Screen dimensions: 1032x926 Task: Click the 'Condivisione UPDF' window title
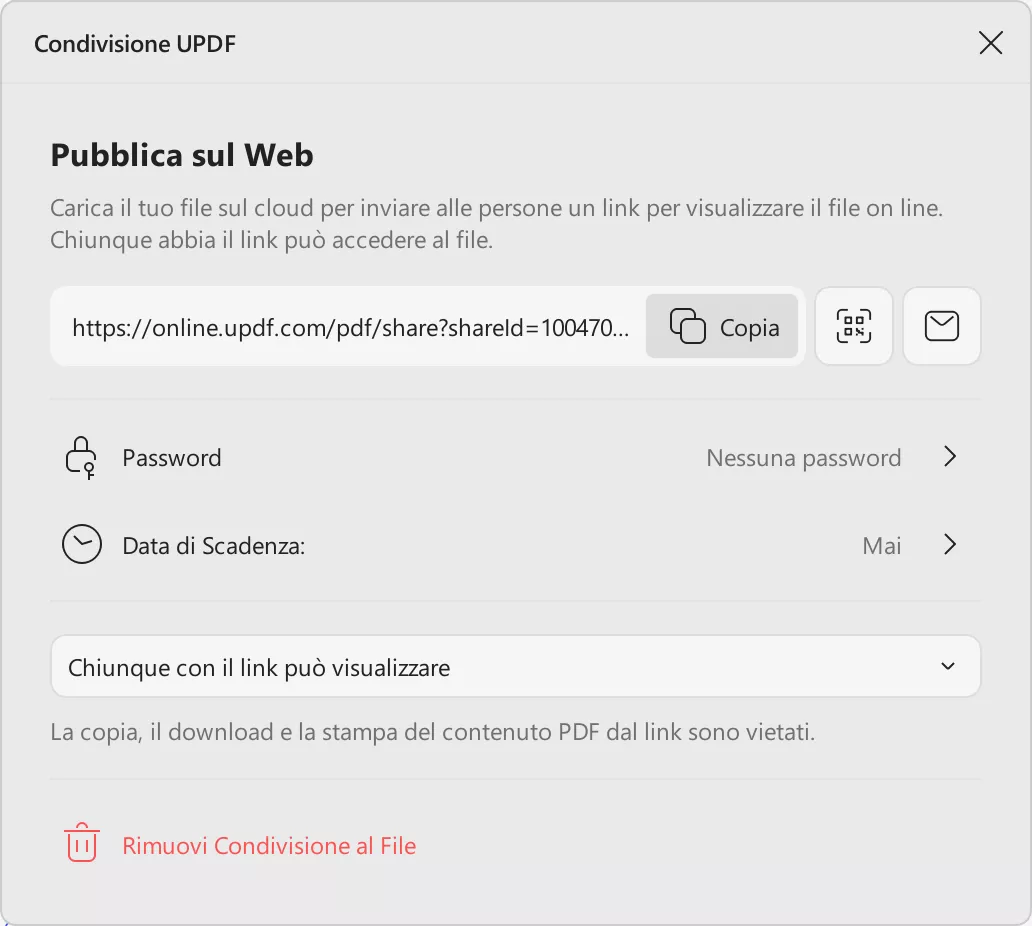[135, 44]
